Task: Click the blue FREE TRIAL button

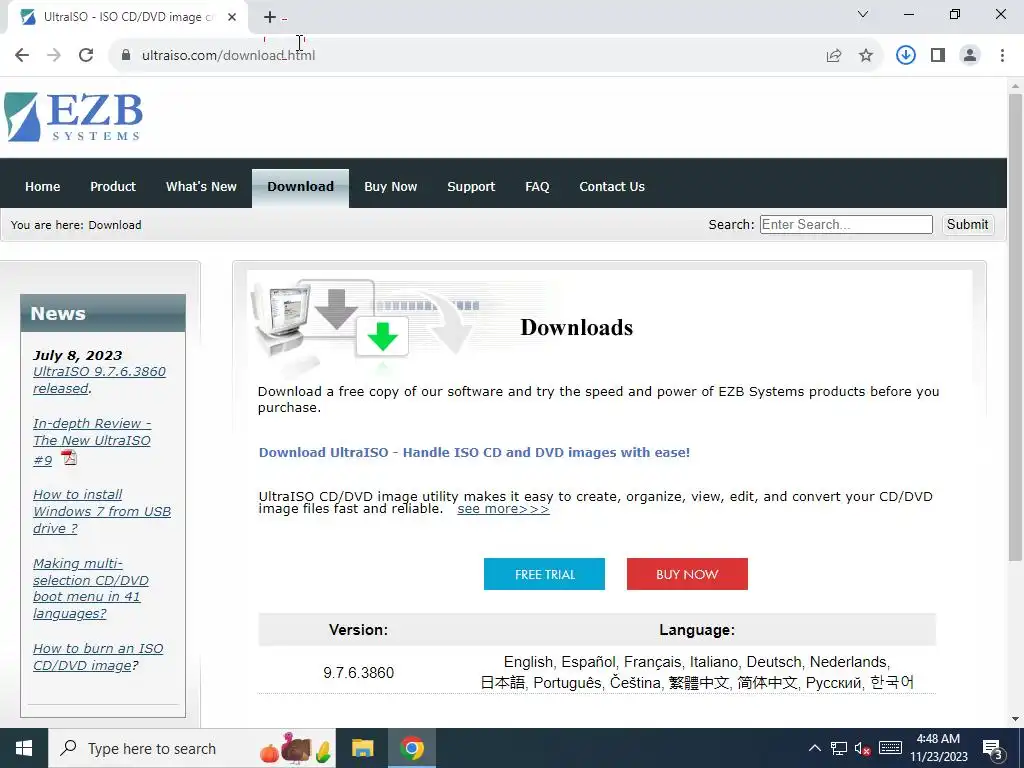Action: point(544,574)
